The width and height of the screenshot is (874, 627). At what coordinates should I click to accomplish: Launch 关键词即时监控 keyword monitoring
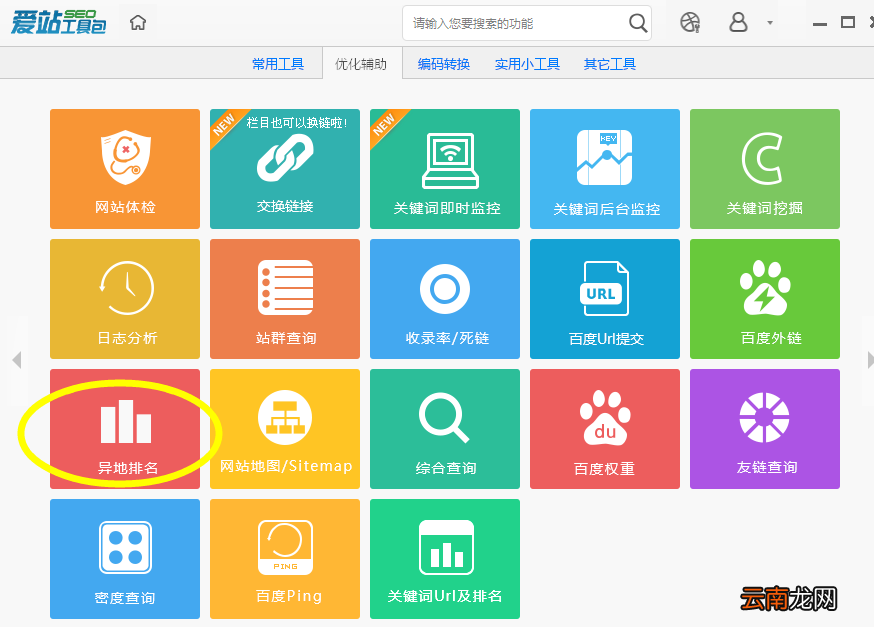pos(445,169)
